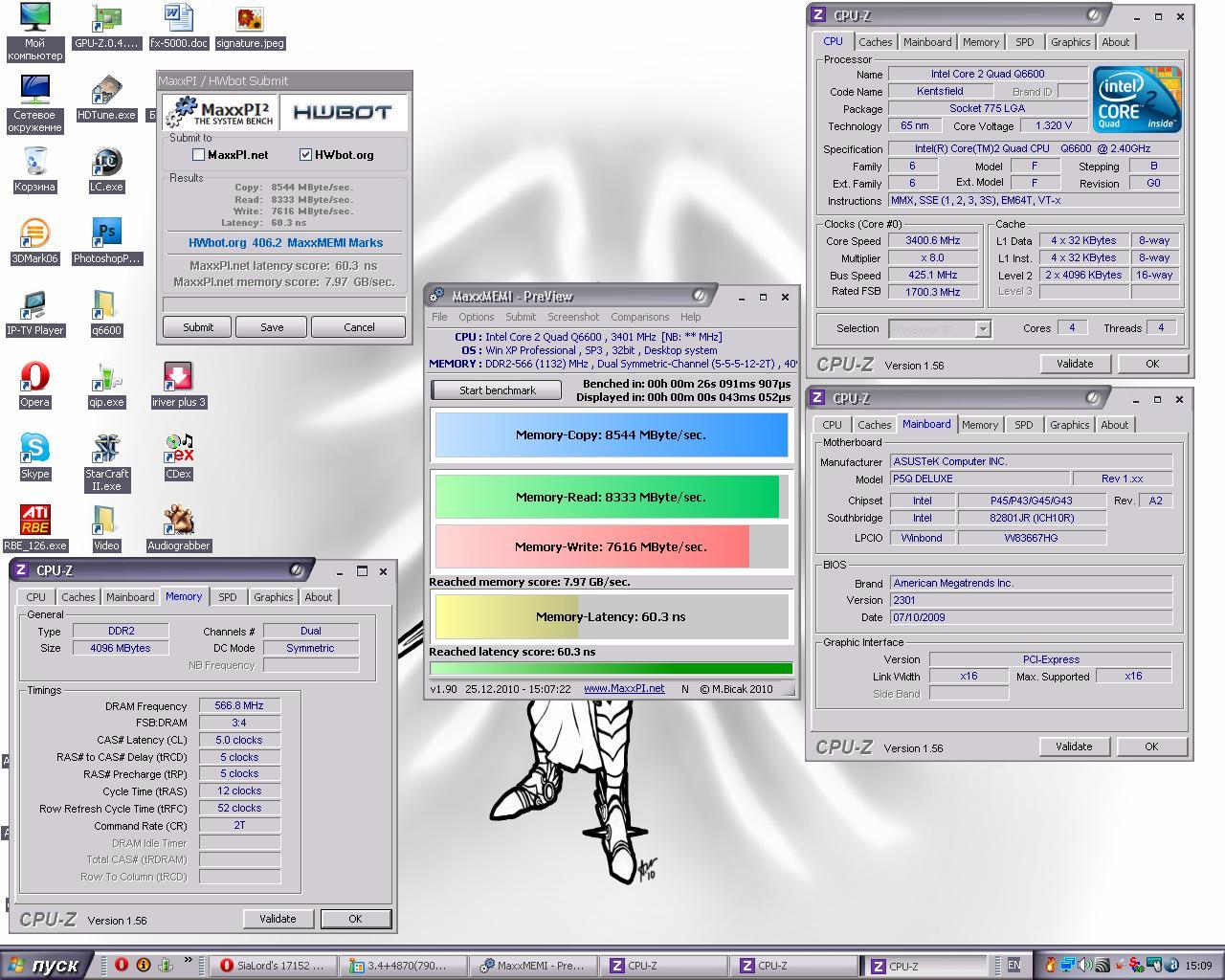Launch LC.exe desktop icon
Viewport: 1225px width, 980px height.
point(106,169)
